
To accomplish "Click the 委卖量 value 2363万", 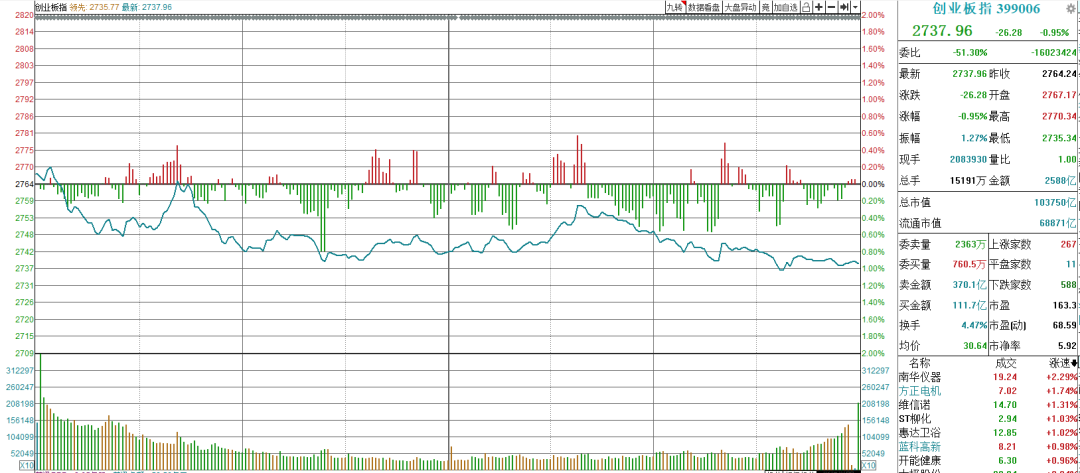I will pos(971,244).
